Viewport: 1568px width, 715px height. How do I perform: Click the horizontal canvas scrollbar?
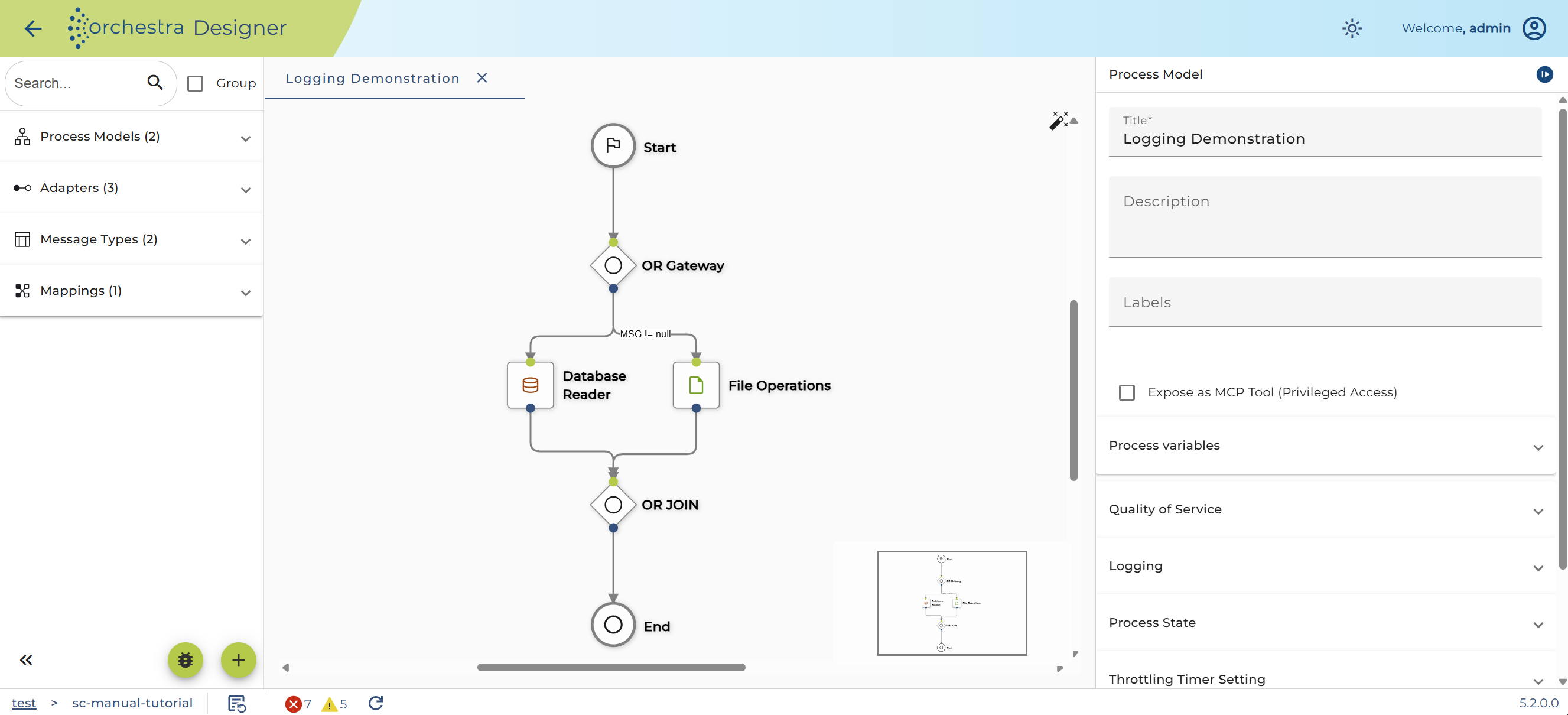pyautogui.click(x=611, y=668)
